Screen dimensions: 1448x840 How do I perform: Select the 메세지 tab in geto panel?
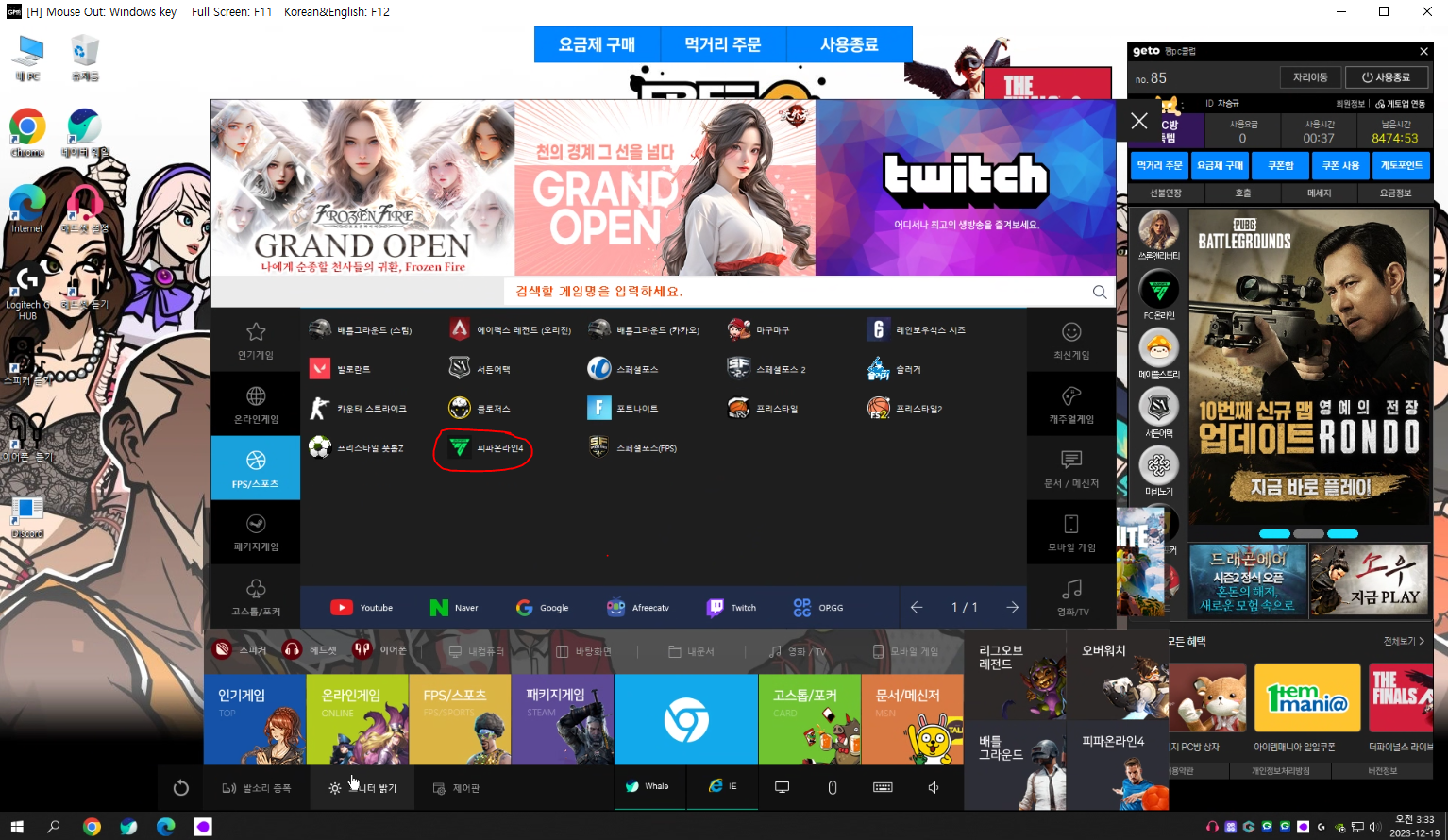pyautogui.click(x=1319, y=193)
